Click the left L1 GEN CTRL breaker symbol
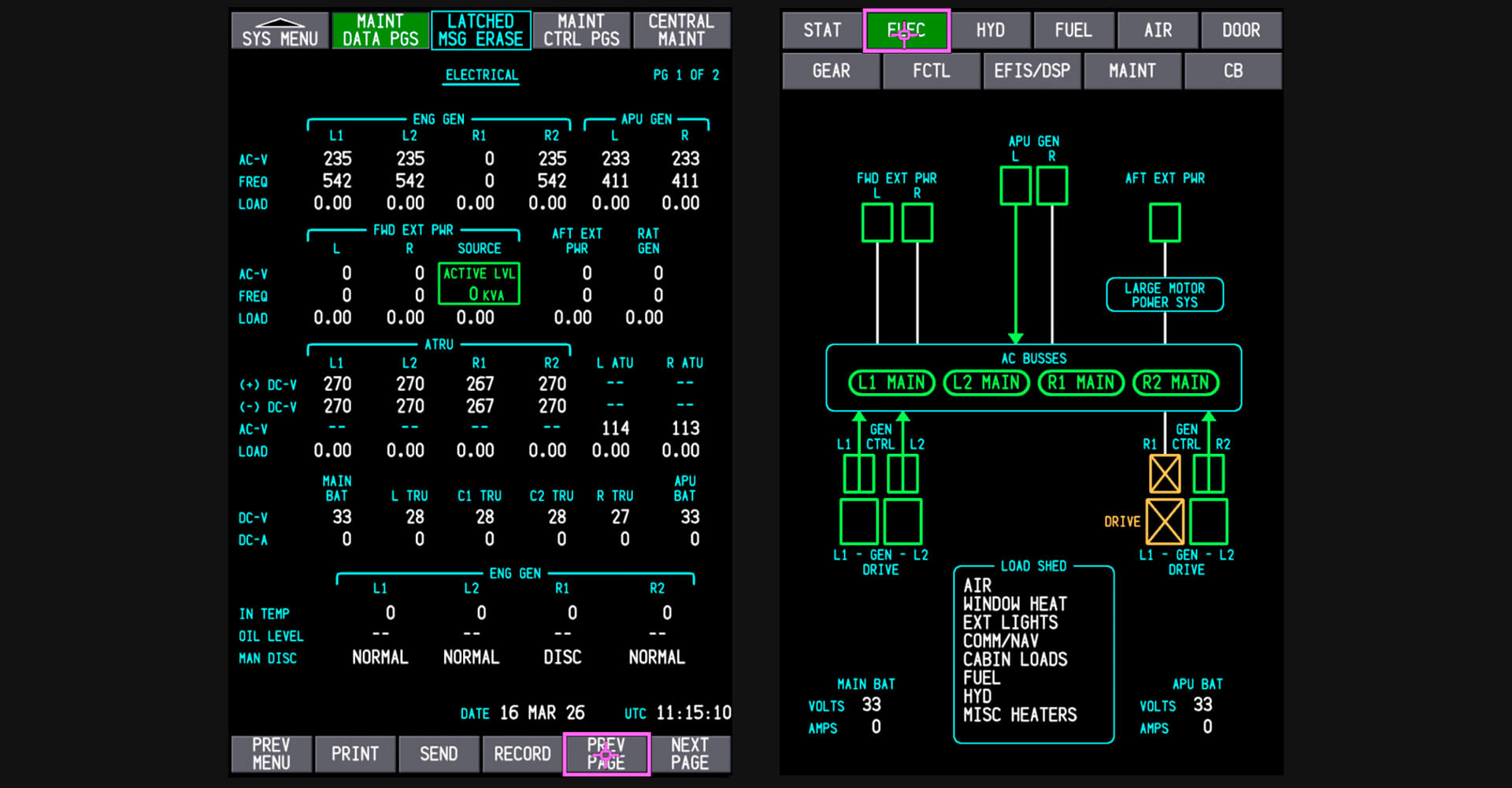 pos(859,474)
